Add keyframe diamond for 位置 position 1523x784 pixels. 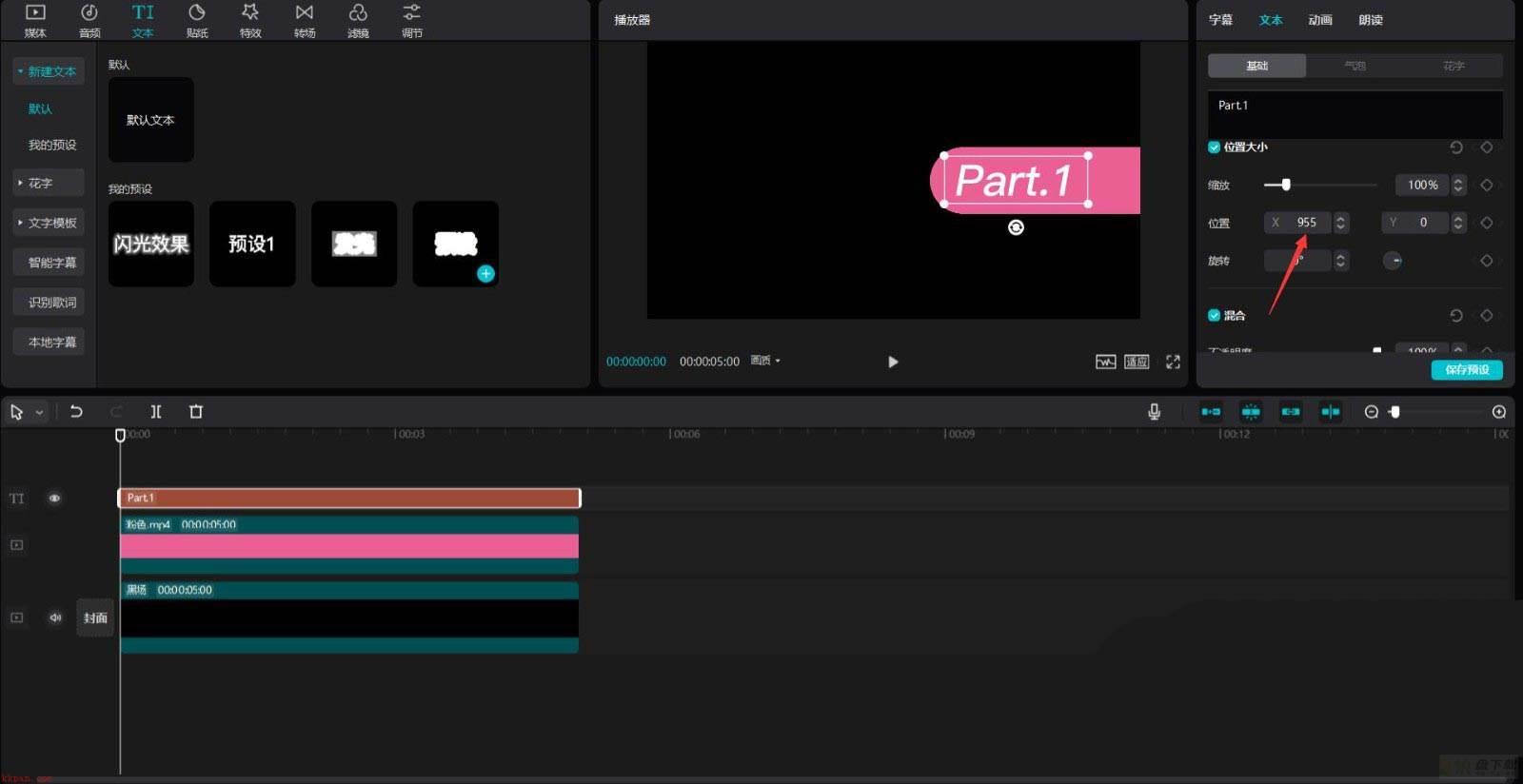pos(1487,223)
